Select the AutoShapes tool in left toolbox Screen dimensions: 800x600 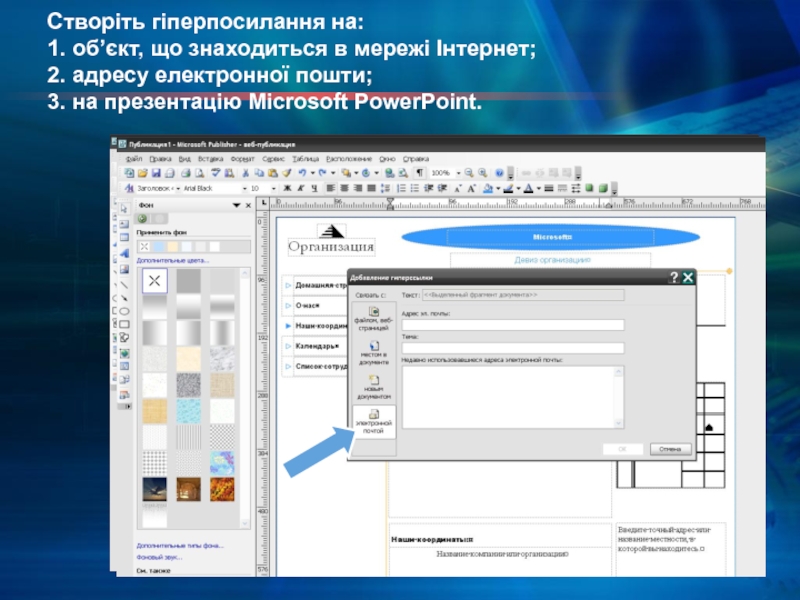(124, 337)
